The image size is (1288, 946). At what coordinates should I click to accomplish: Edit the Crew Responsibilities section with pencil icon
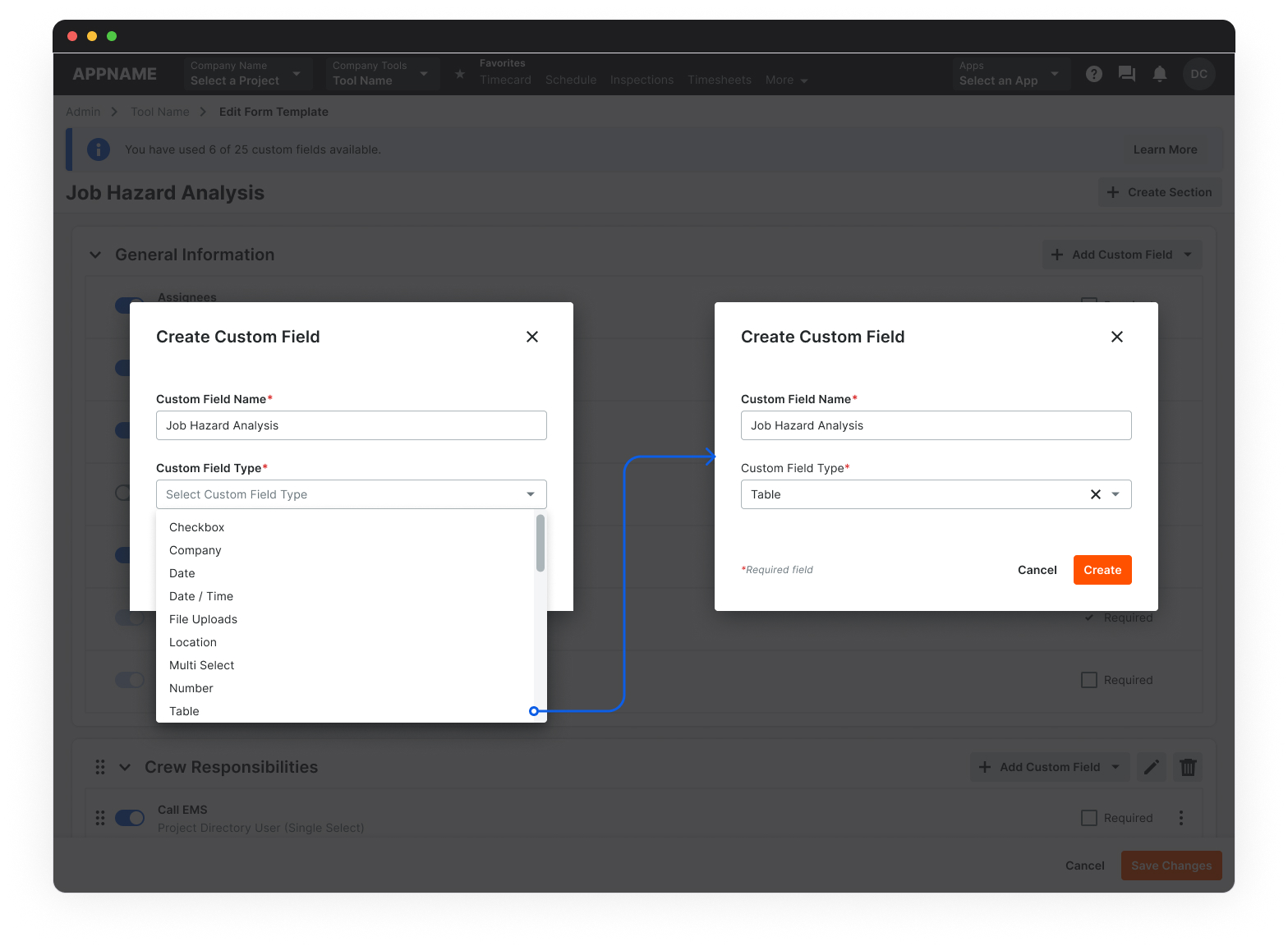point(1152,767)
